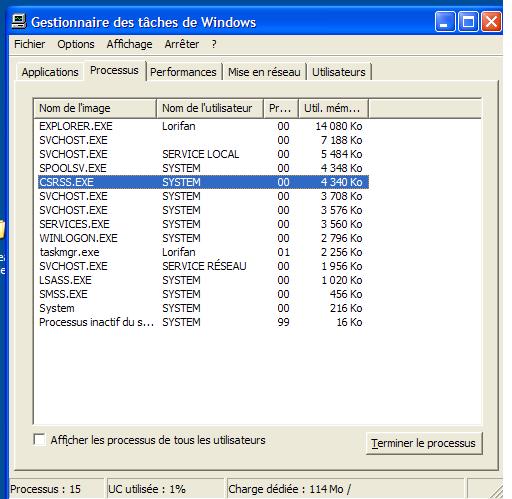The height and width of the screenshot is (499, 512).
Task: Select the SERVICES.EXE process row
Action: pyautogui.click(x=203, y=224)
